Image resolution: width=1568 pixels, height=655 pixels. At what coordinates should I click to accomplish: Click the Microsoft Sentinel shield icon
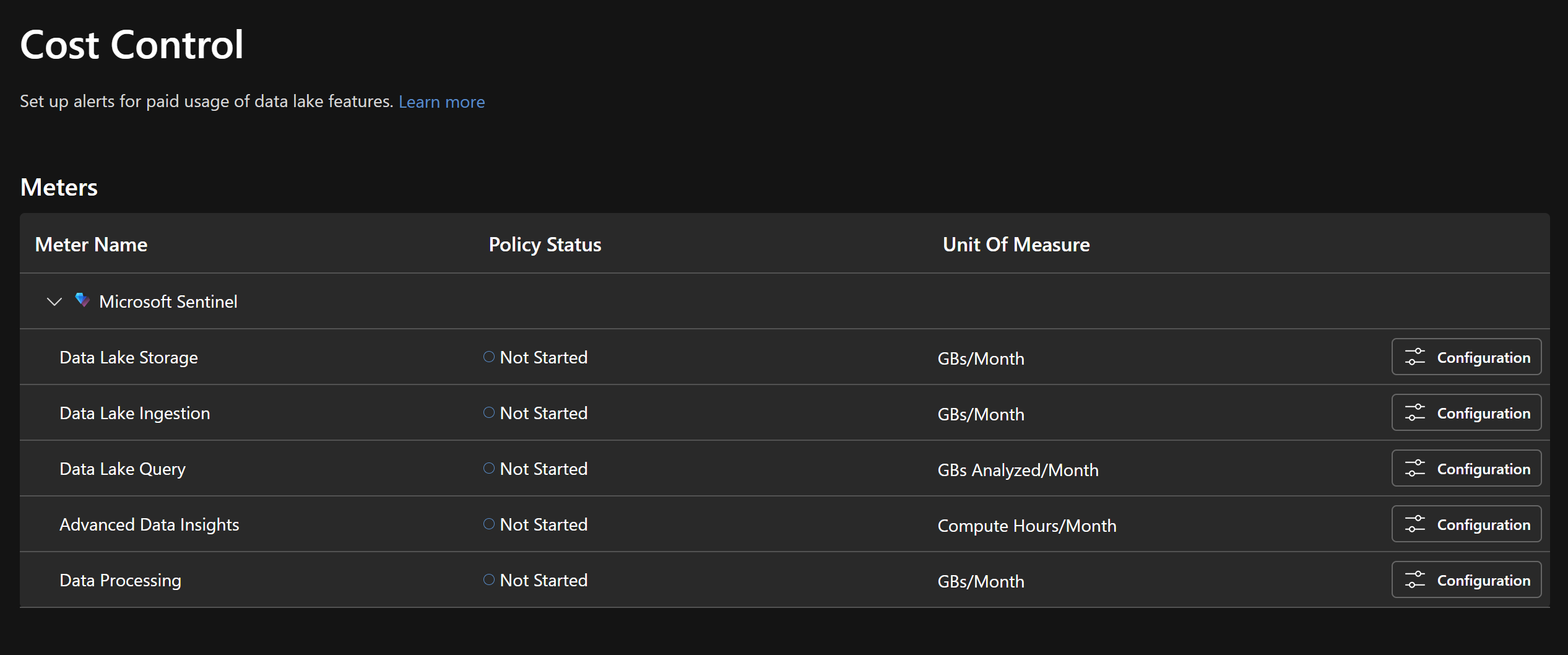(x=82, y=300)
